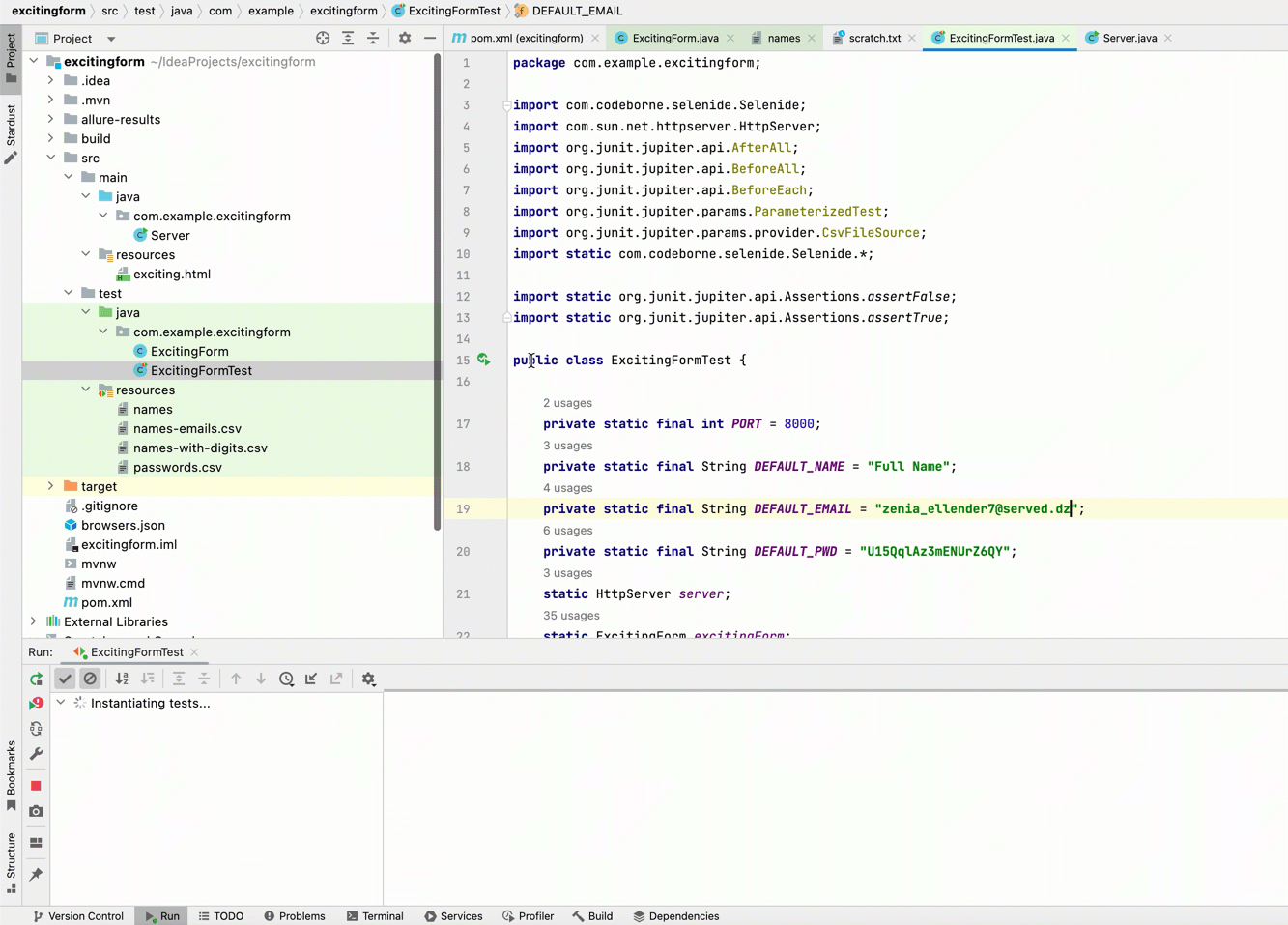Select passwords.csv in project tree

(177, 467)
